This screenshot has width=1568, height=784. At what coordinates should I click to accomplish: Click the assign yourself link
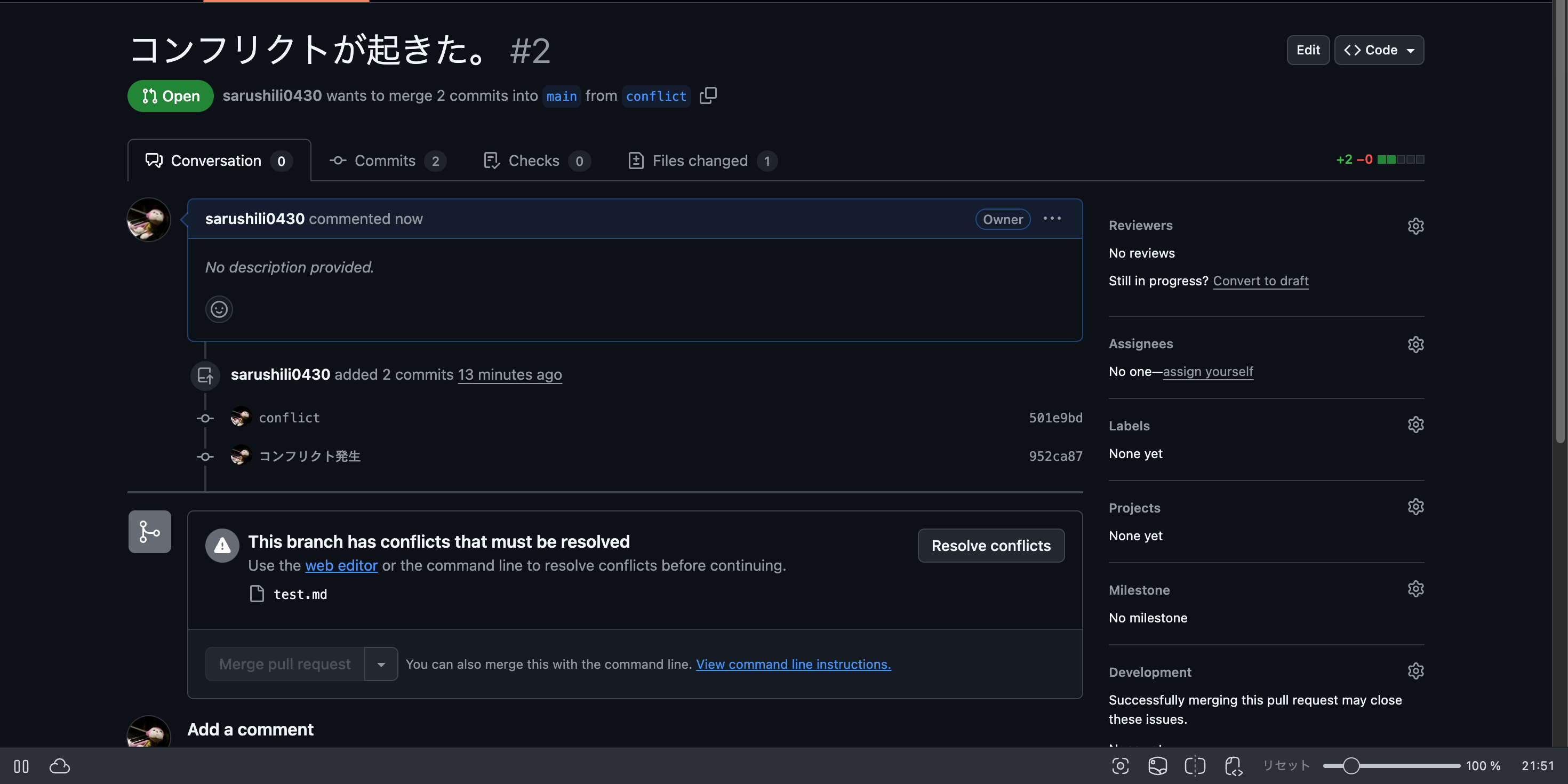tap(1207, 371)
